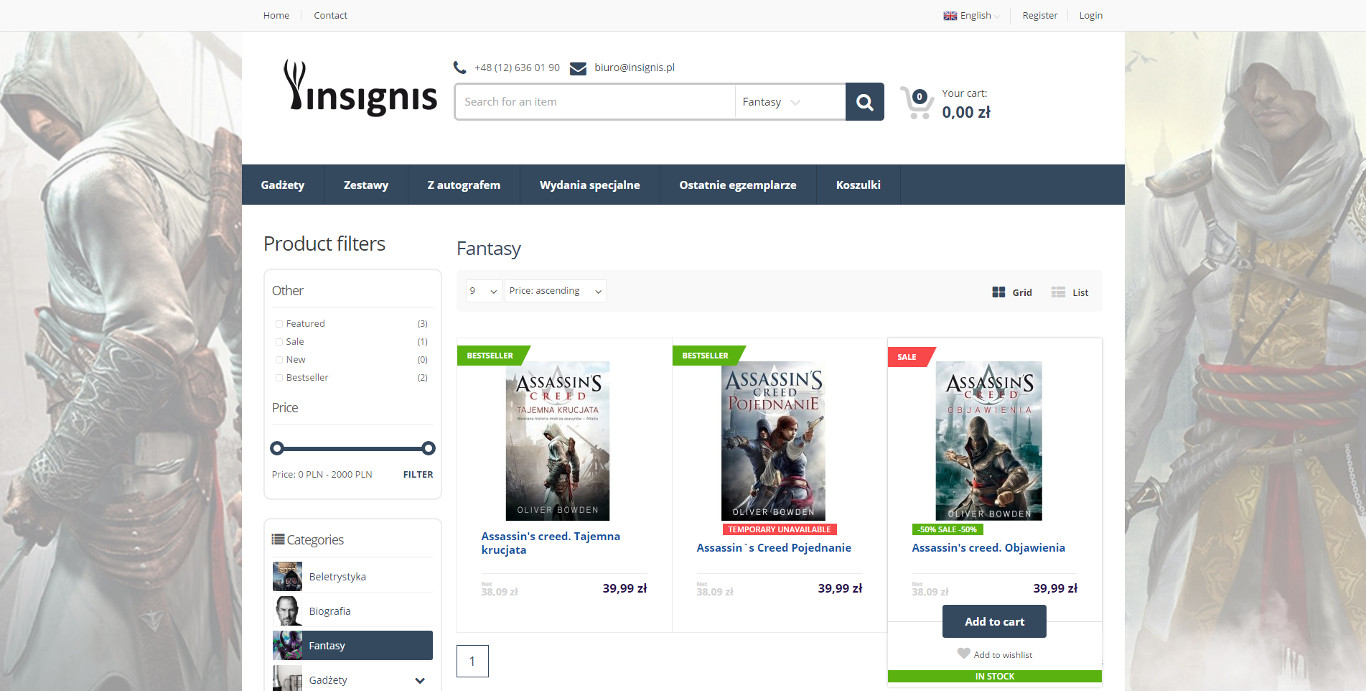This screenshot has width=1366, height=691.
Task: Tick the New filter checkbox
Action: pos(279,360)
